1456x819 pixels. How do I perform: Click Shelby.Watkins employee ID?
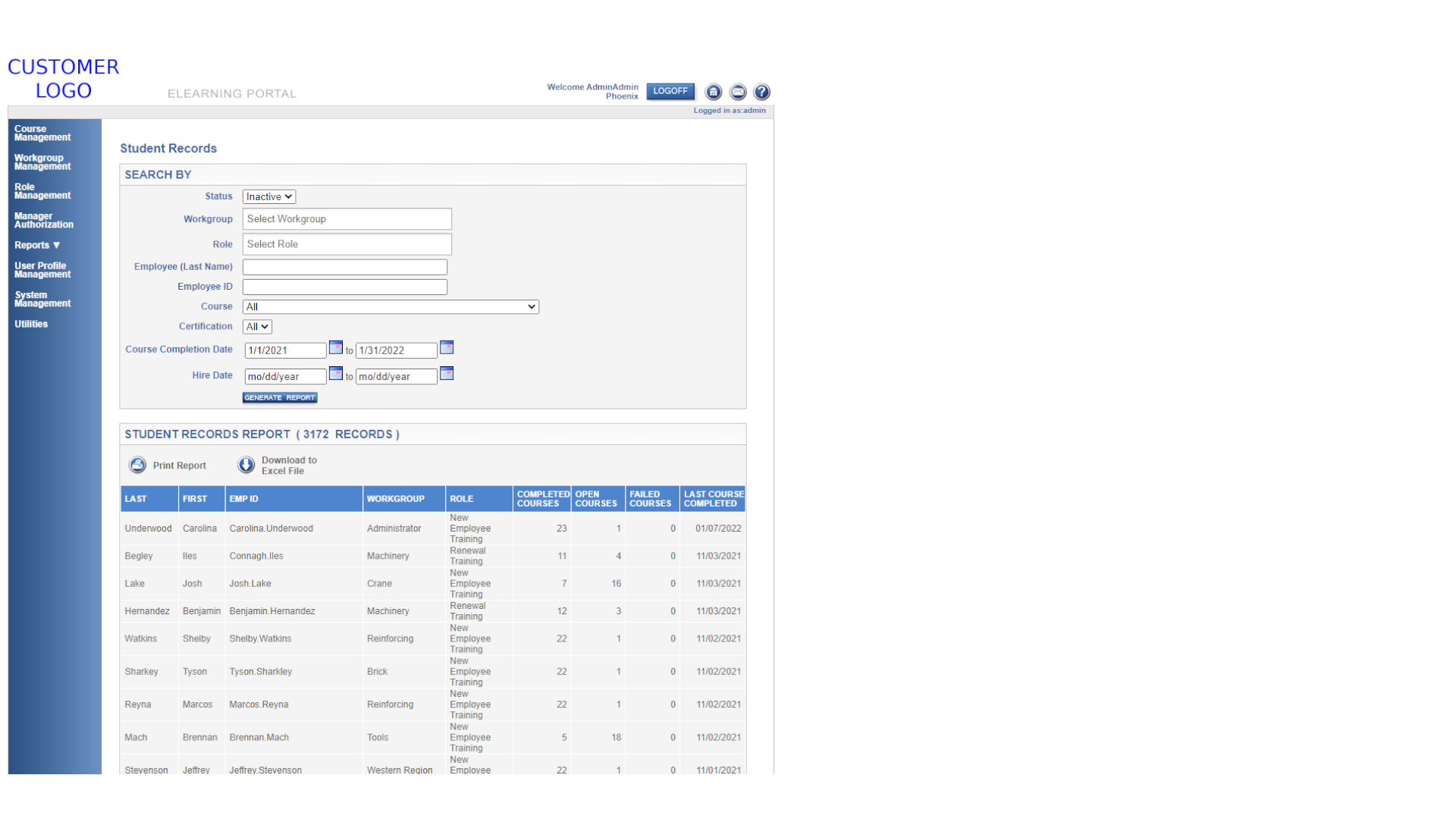pyautogui.click(x=261, y=639)
